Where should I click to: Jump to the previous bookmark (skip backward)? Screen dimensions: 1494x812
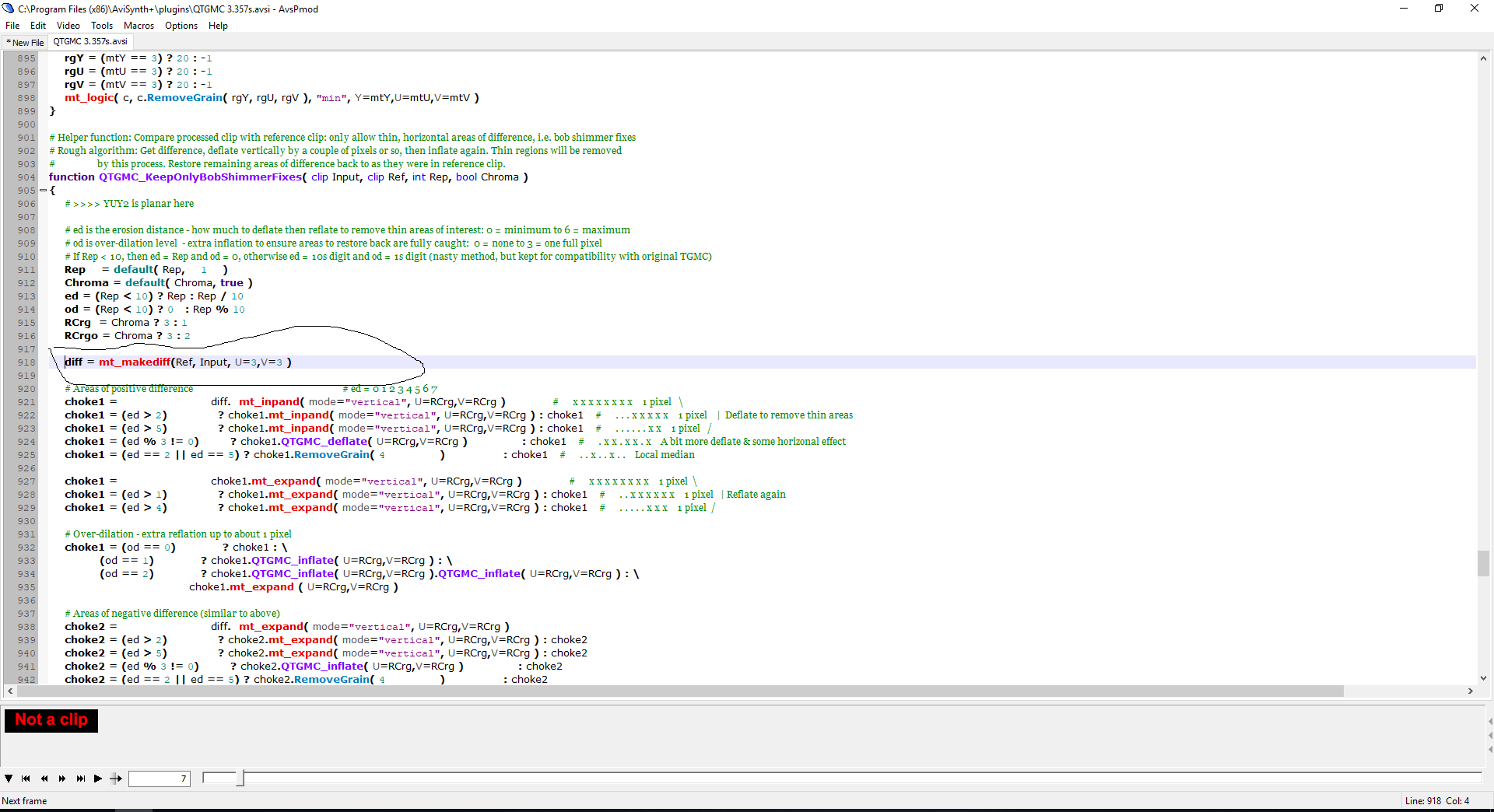click(x=26, y=779)
